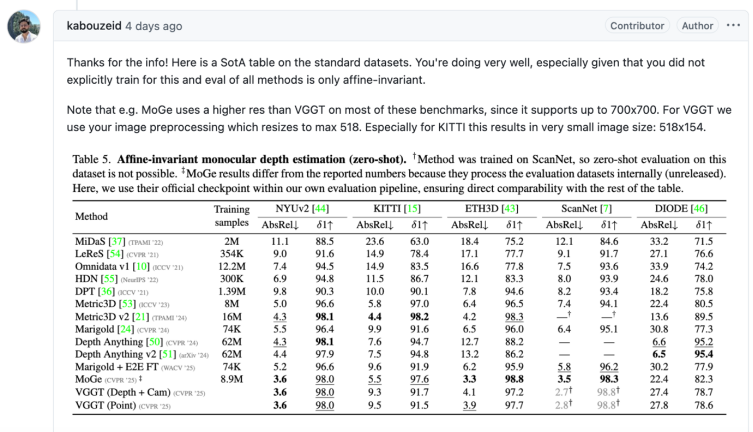Screen dimensions: 753x432
Task: Open kabouzeid's profile avatar picture
Action: click(x=24, y=26)
